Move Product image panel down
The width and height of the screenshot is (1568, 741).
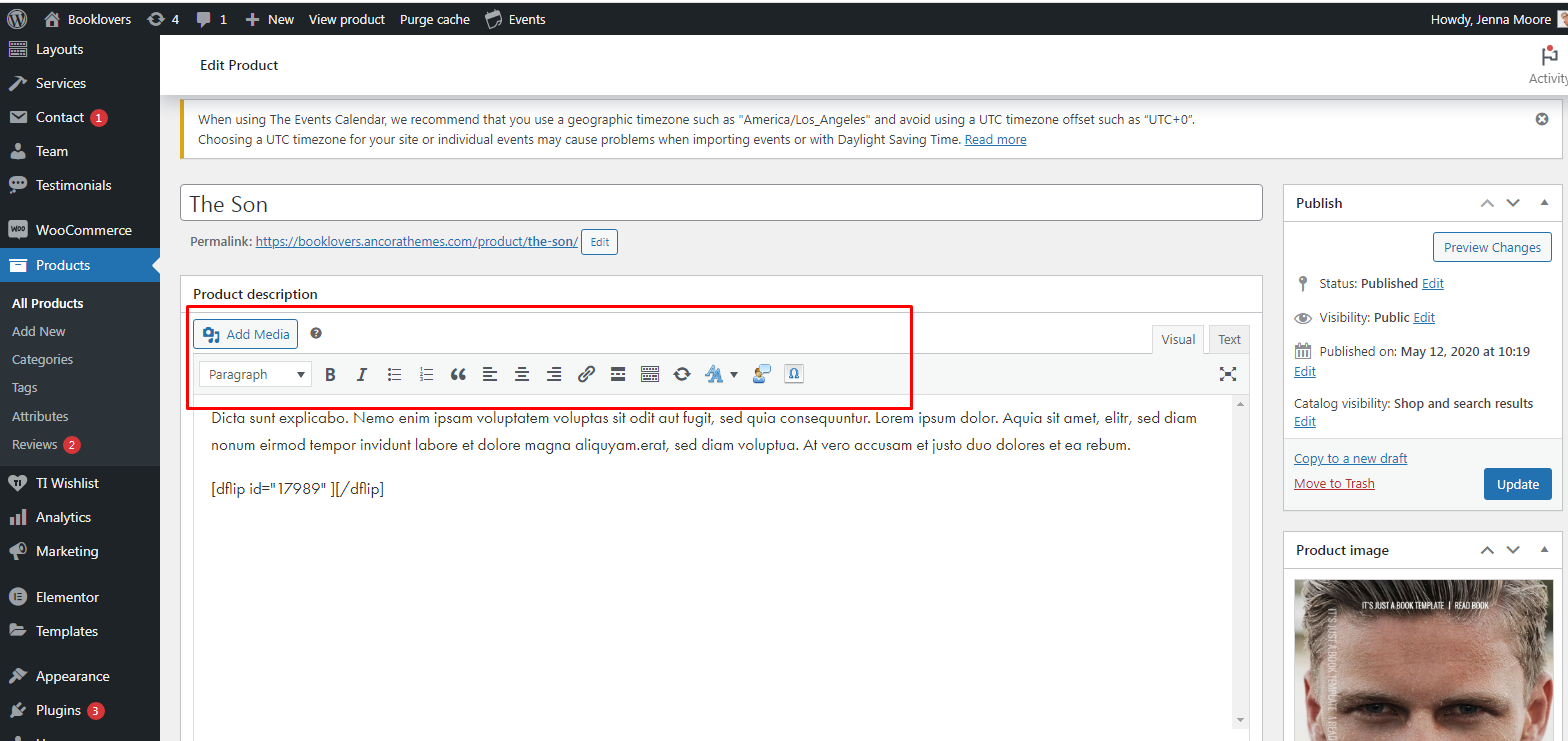point(1513,550)
